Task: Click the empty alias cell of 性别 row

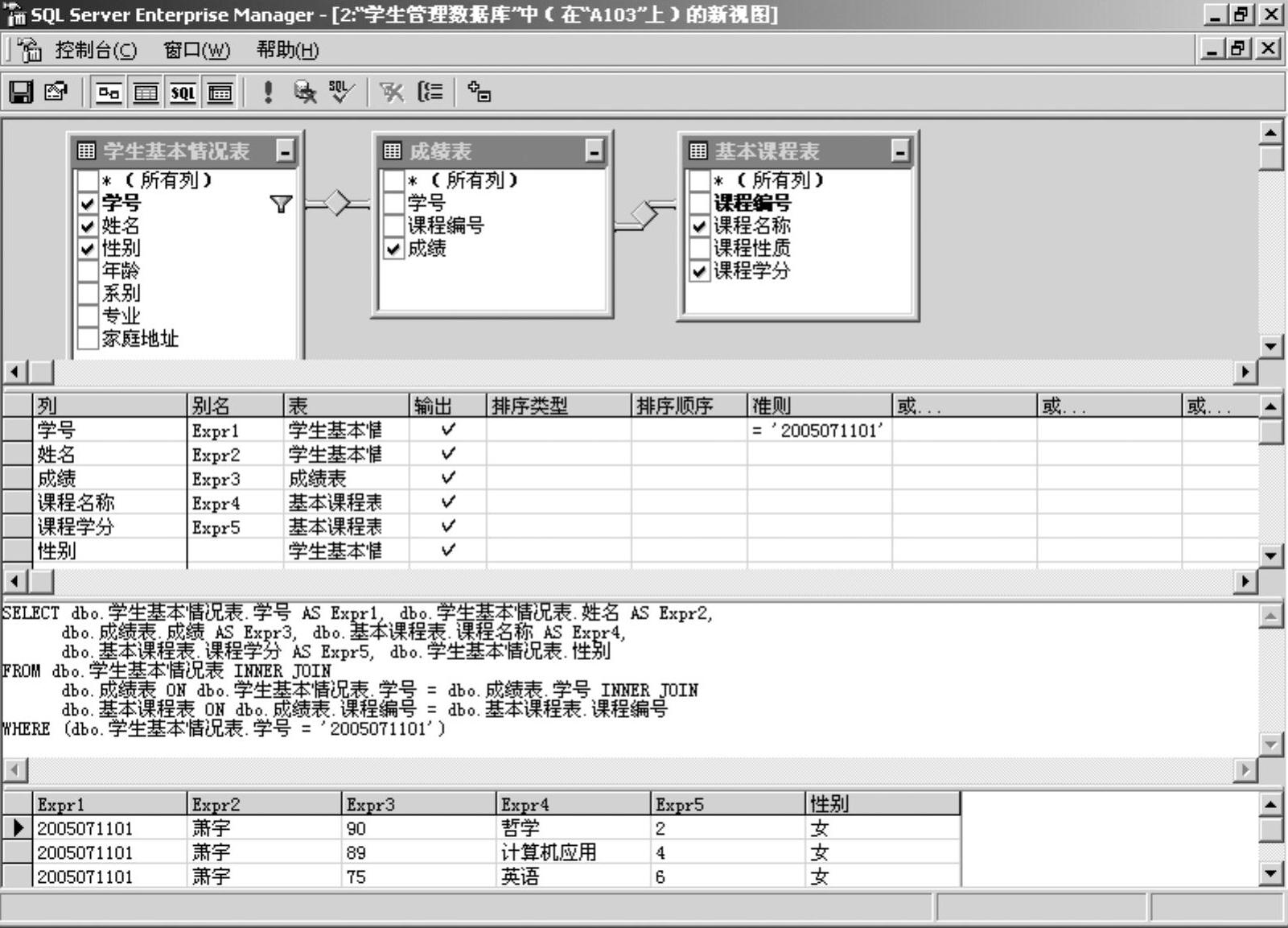Action: (x=235, y=551)
